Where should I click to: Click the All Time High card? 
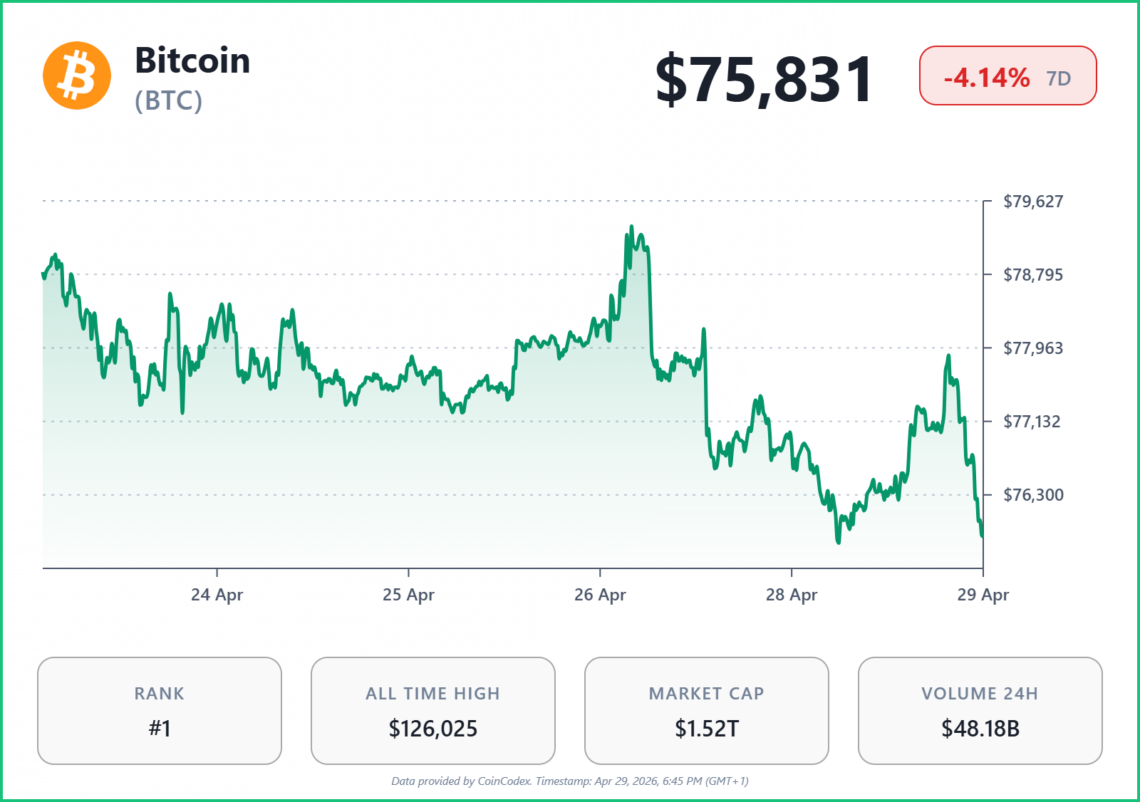point(433,710)
